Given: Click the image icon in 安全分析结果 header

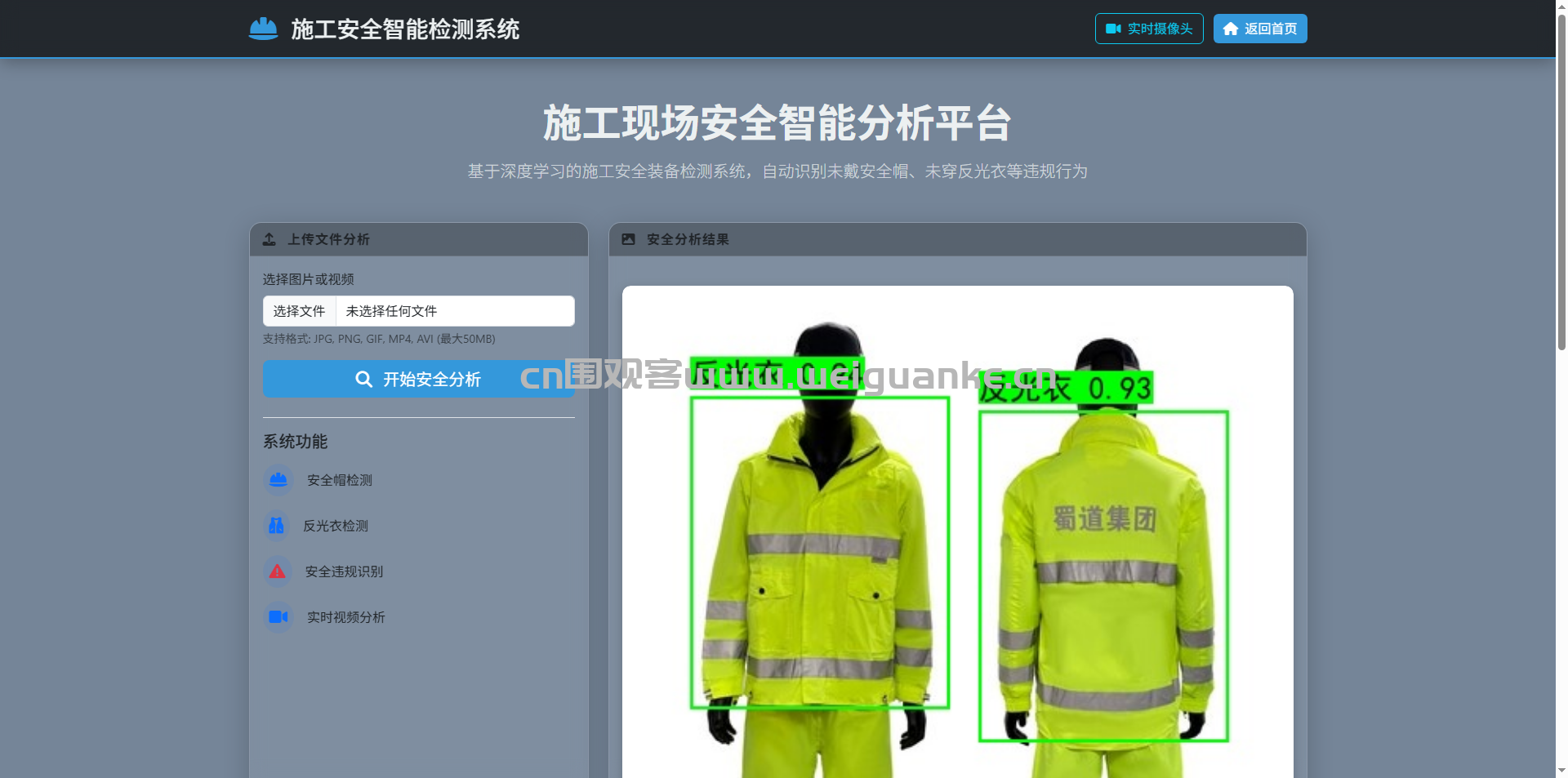Looking at the screenshot, I should pyautogui.click(x=628, y=239).
